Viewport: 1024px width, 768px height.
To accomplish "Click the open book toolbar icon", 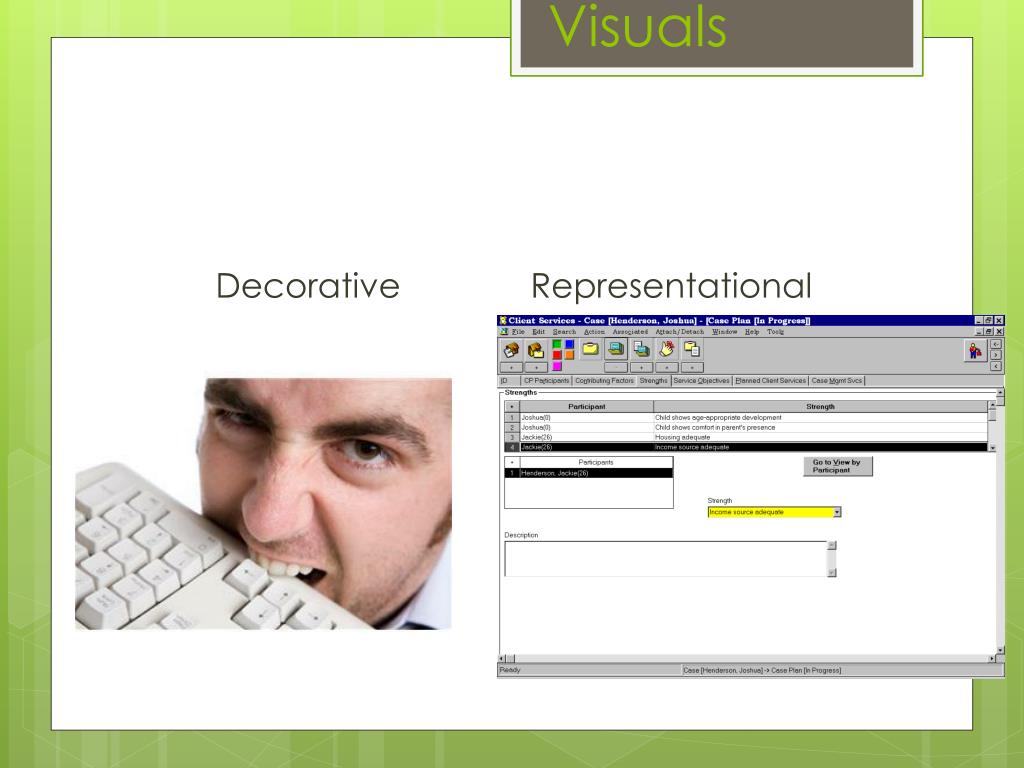I will 511,350.
